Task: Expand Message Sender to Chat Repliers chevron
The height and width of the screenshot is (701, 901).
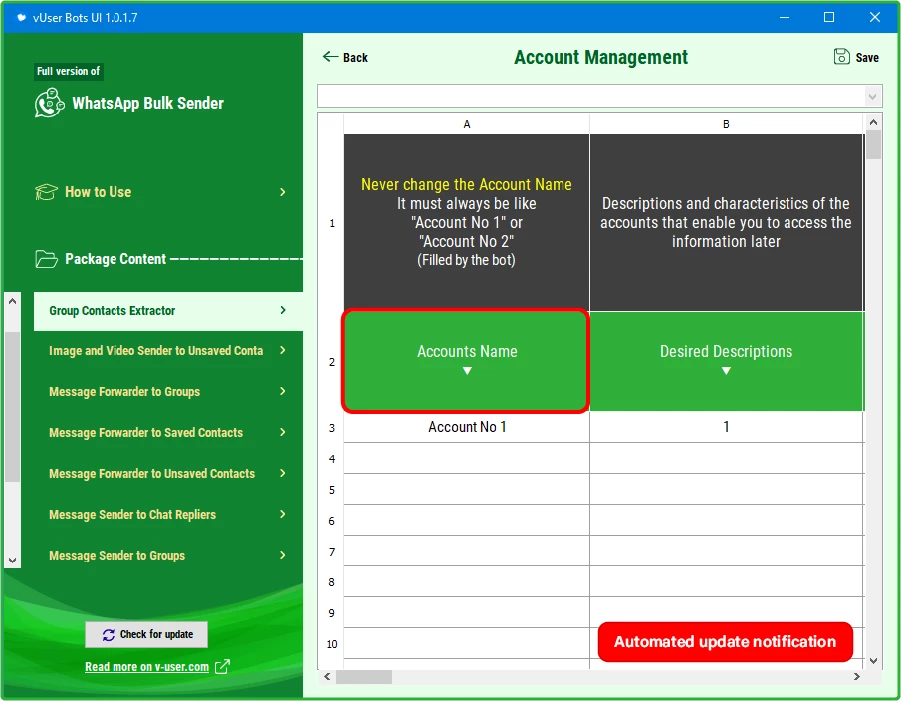Action: click(x=282, y=514)
